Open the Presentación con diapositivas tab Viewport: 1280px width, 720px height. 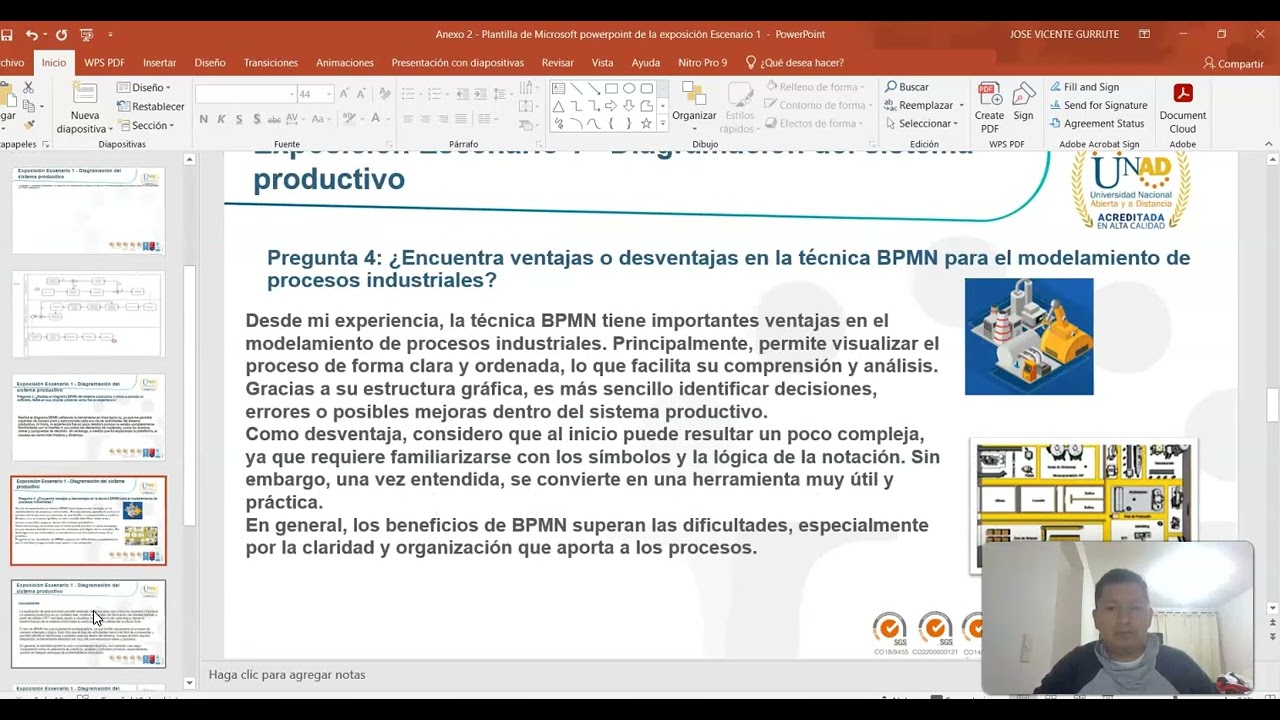458,63
